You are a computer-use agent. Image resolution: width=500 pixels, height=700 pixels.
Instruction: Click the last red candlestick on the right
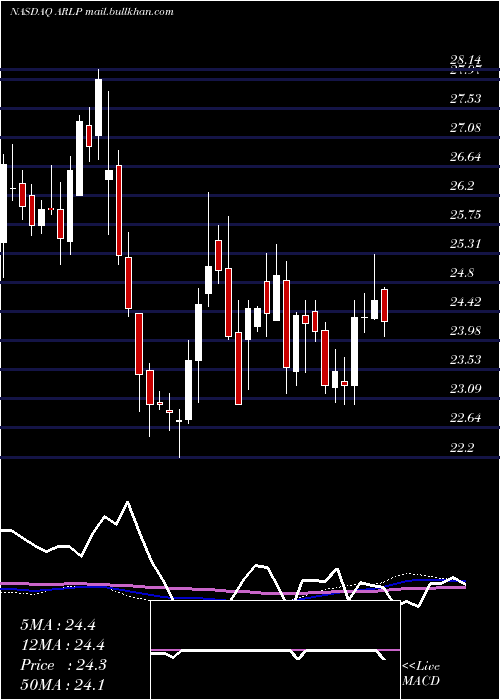click(384, 305)
